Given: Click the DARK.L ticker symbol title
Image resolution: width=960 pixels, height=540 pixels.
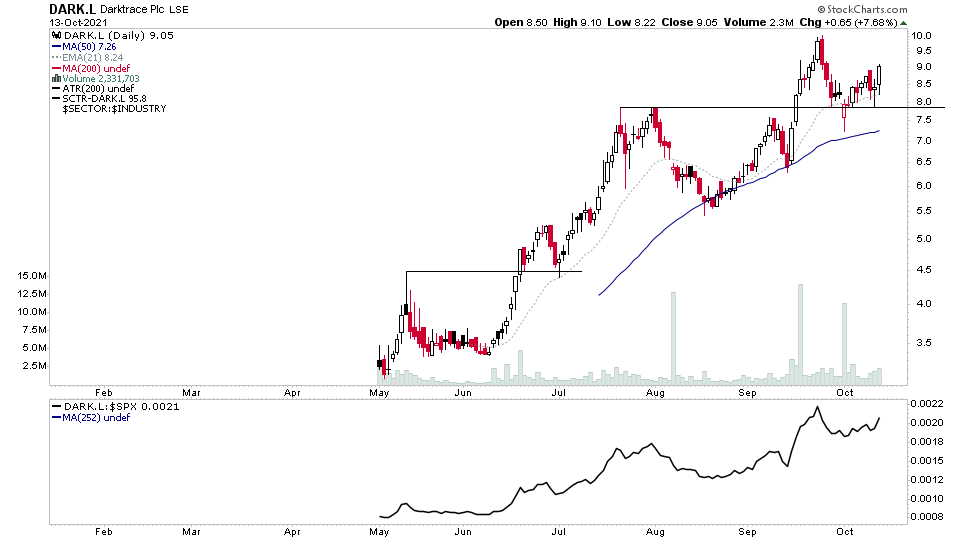Looking at the screenshot, I should (x=72, y=9).
